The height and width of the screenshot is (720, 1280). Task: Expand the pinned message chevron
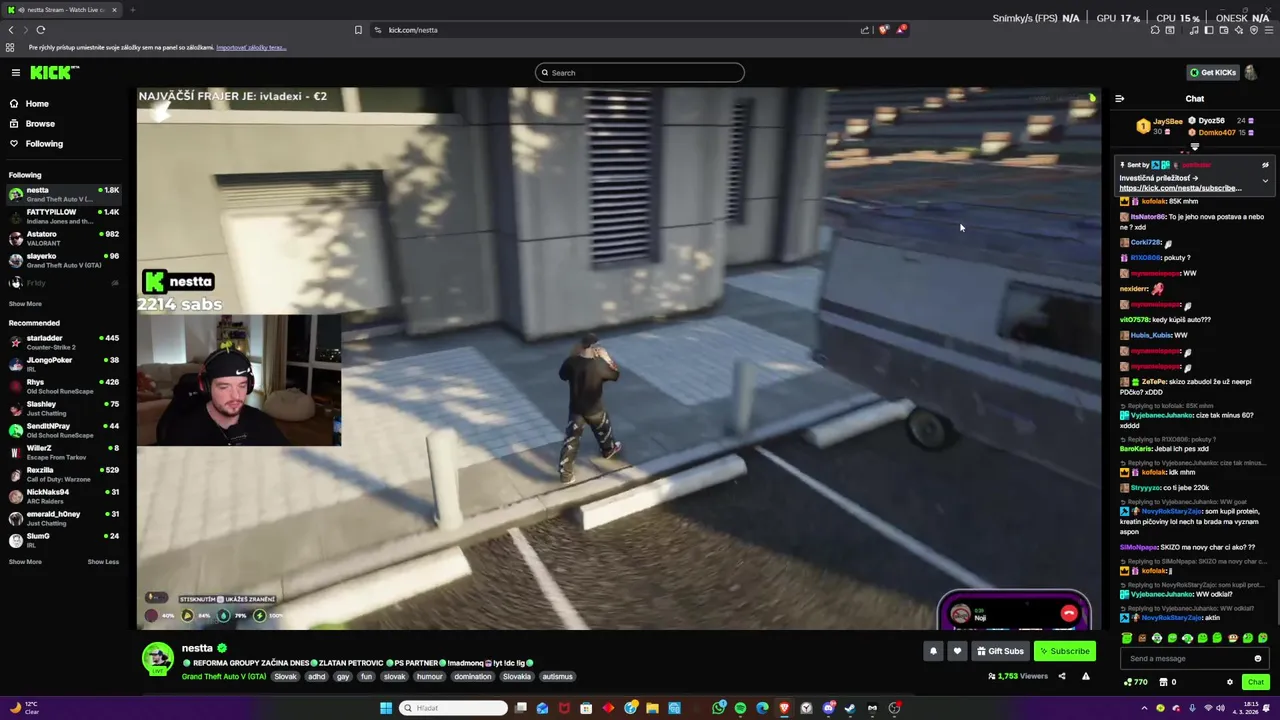1265,181
